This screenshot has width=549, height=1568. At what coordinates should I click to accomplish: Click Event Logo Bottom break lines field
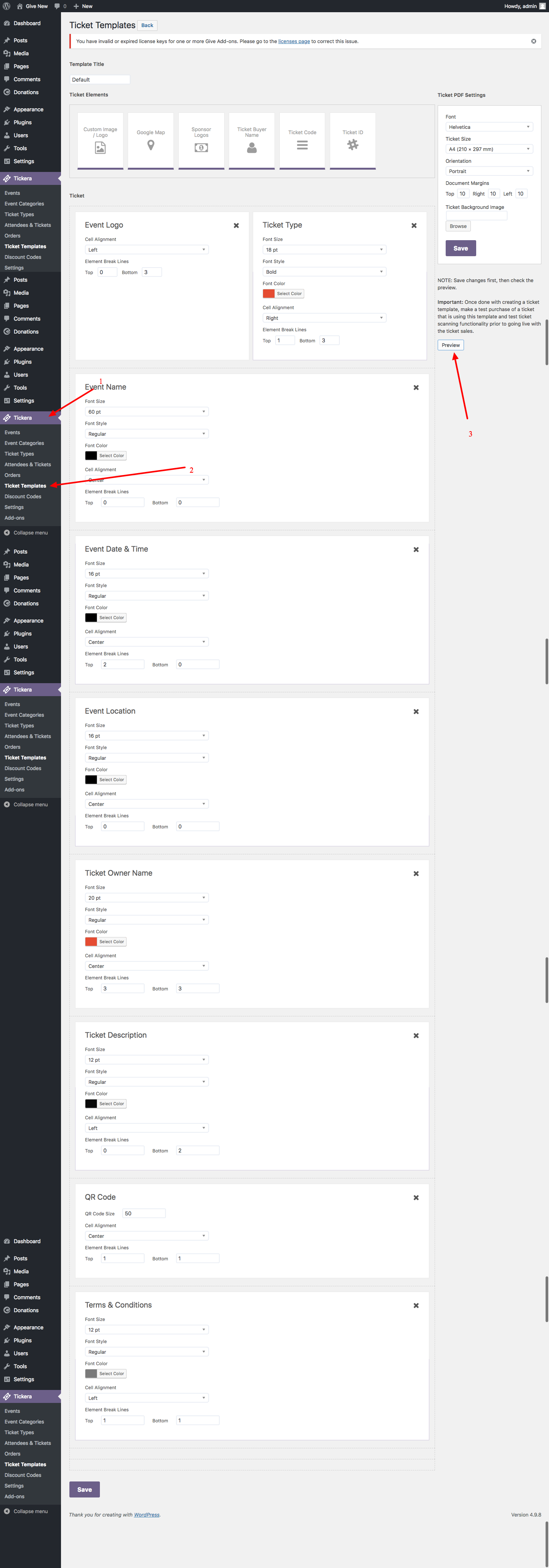[152, 272]
